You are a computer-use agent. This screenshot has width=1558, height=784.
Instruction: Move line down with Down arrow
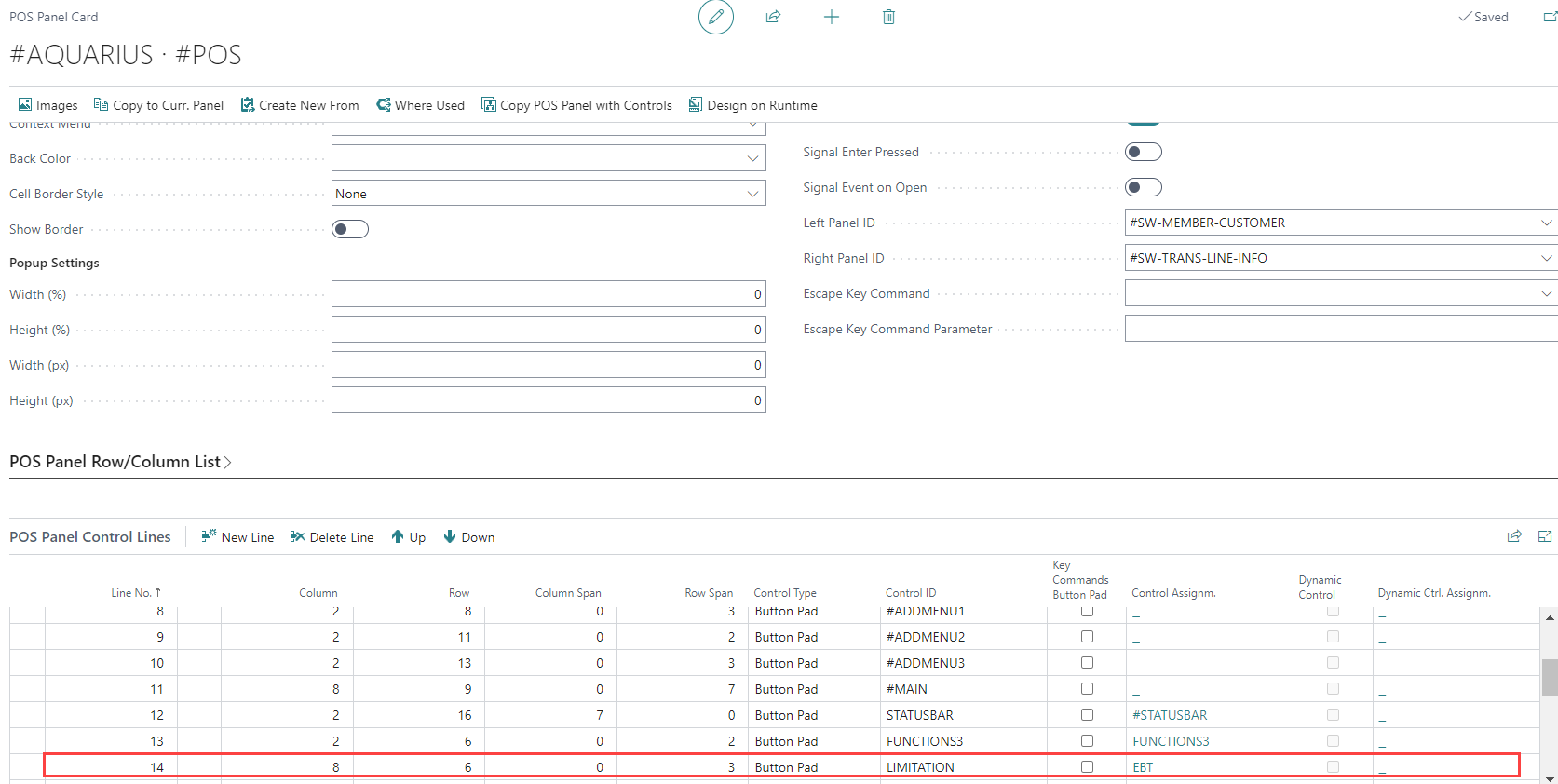point(468,537)
